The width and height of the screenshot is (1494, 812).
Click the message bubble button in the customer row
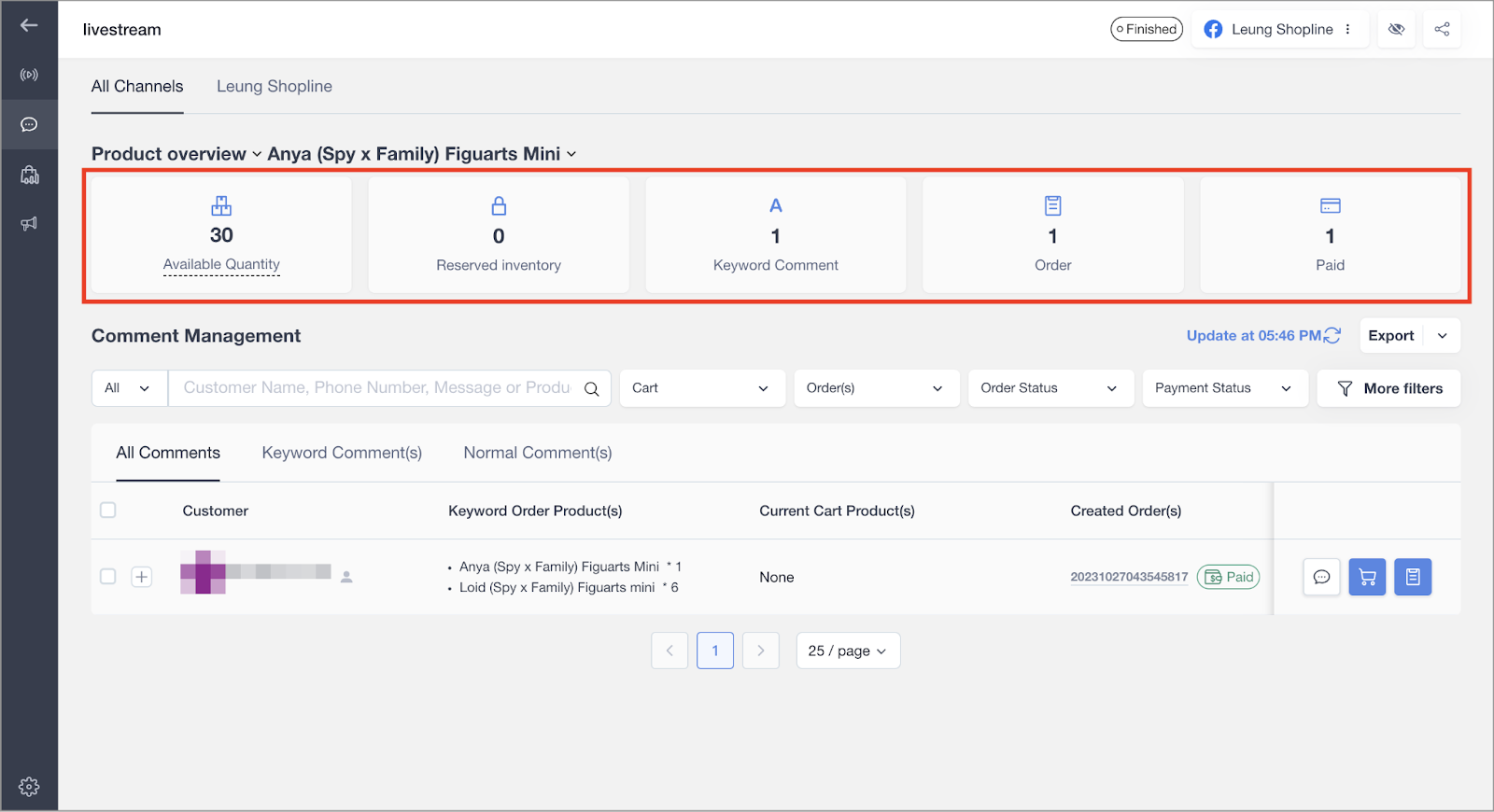point(1321,577)
